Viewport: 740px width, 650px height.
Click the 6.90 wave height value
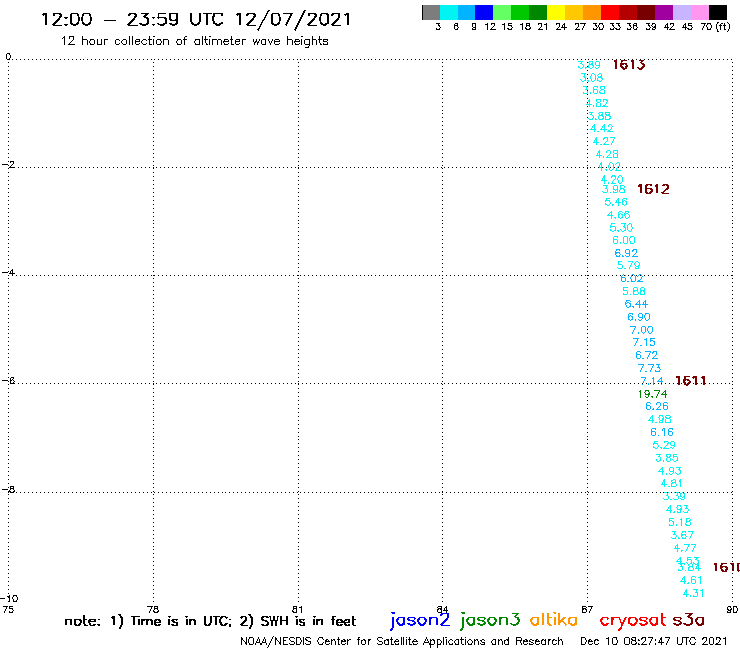pos(639,317)
